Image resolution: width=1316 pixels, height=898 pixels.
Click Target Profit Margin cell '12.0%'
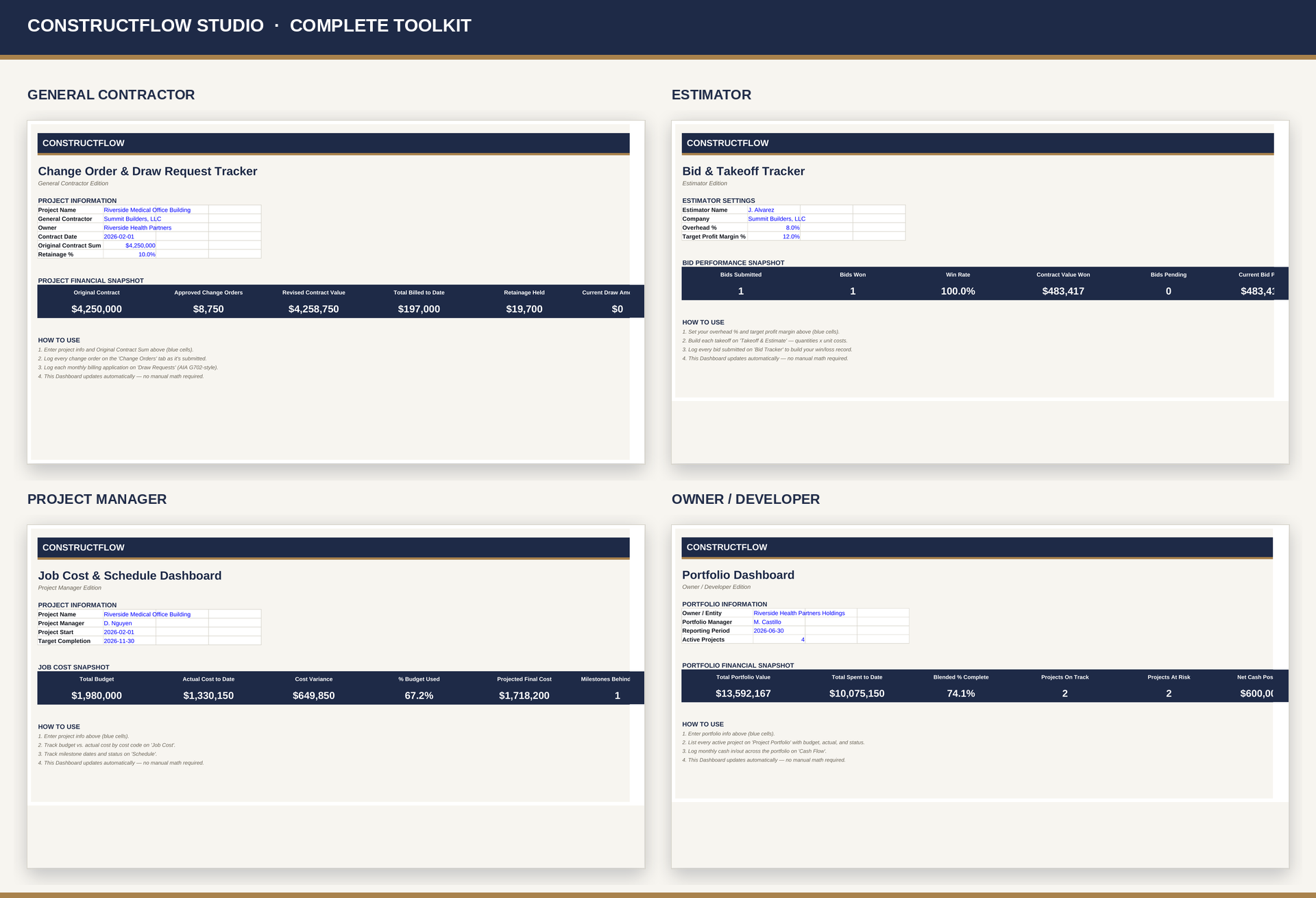(774, 236)
